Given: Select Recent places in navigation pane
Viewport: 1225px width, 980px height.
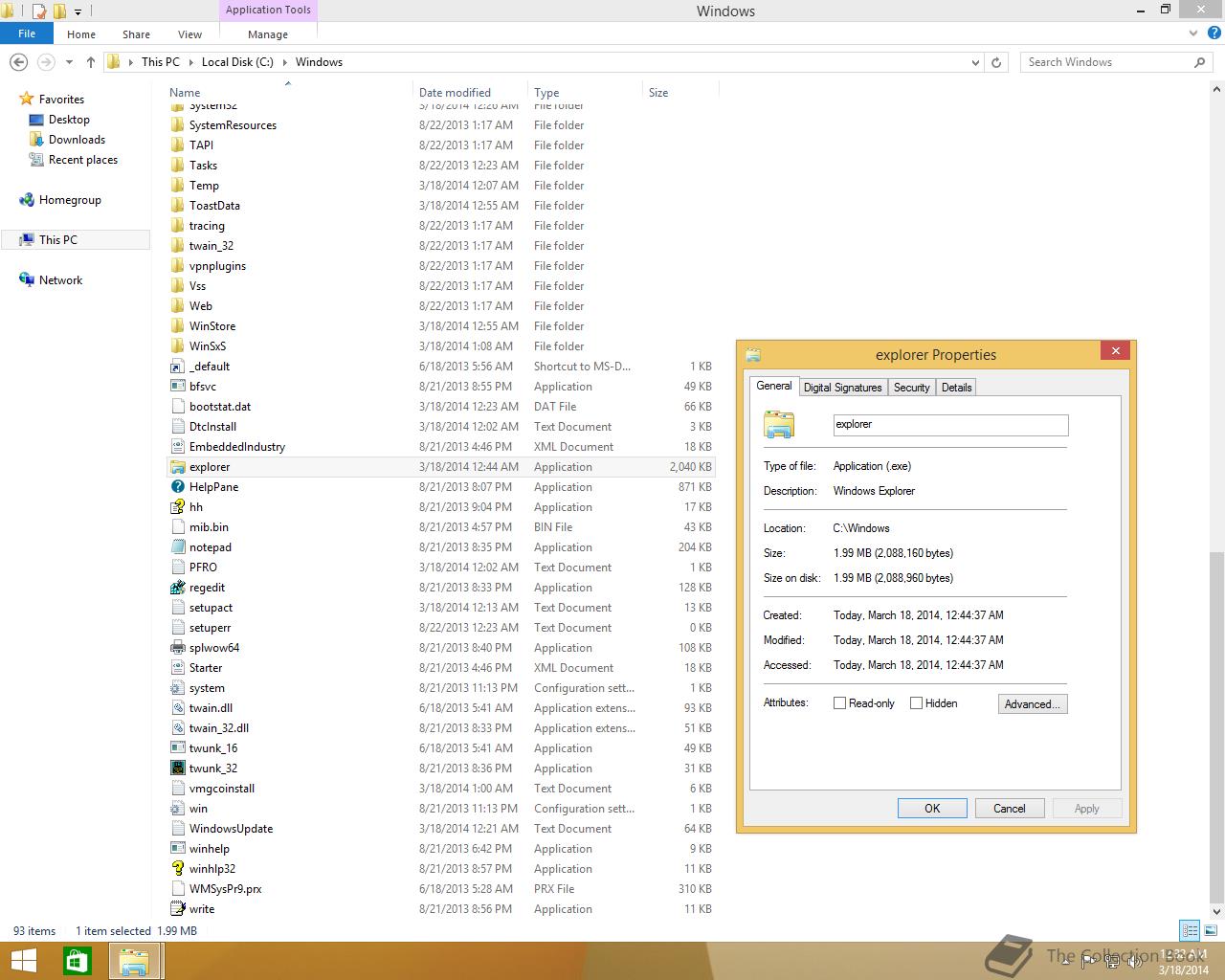Looking at the screenshot, I should 83,160.
